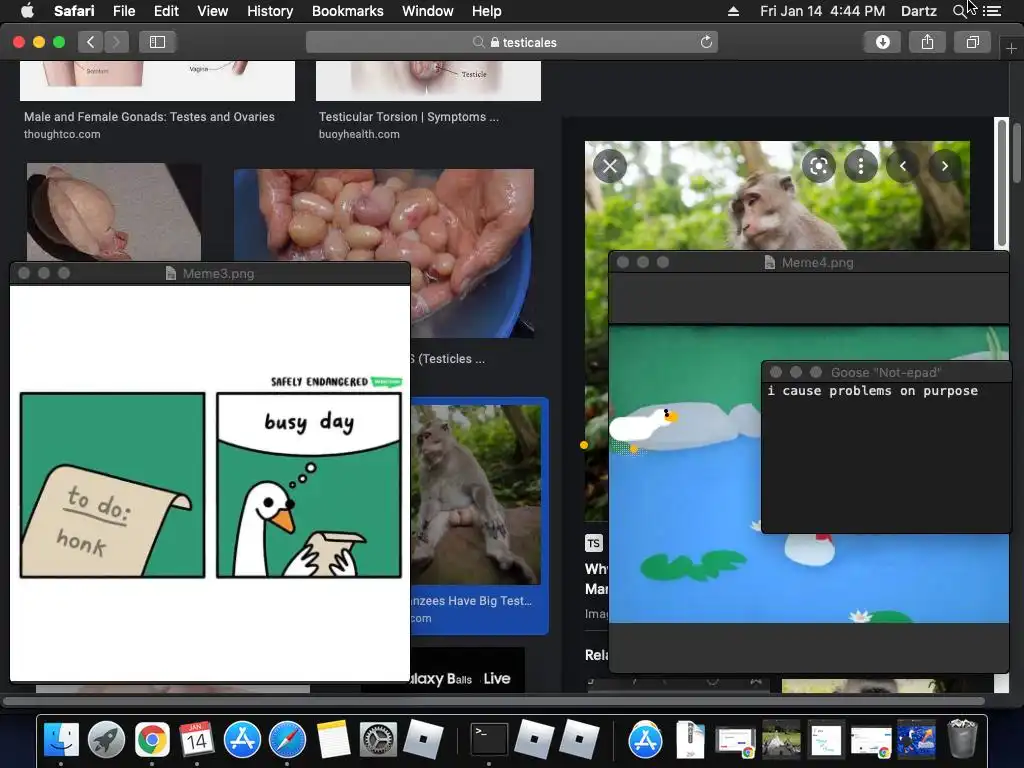Screen dimensions: 1024x768
Task: Open the View menu
Action: [x=212, y=11]
